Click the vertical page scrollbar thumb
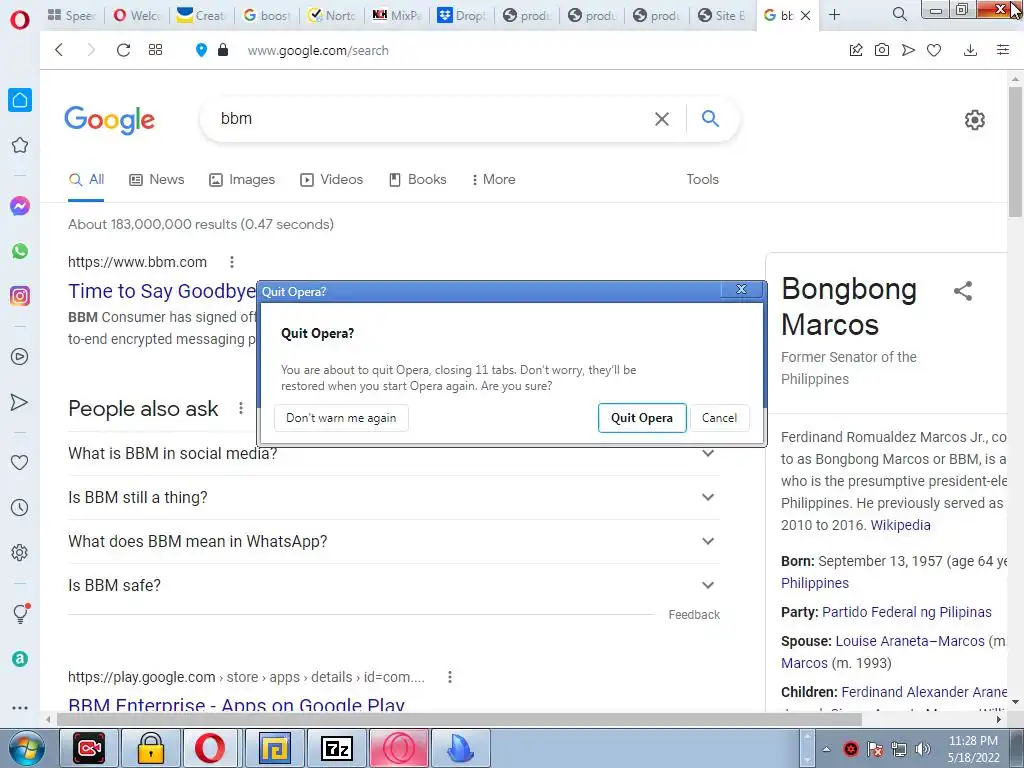The image size is (1024, 768). [1015, 150]
